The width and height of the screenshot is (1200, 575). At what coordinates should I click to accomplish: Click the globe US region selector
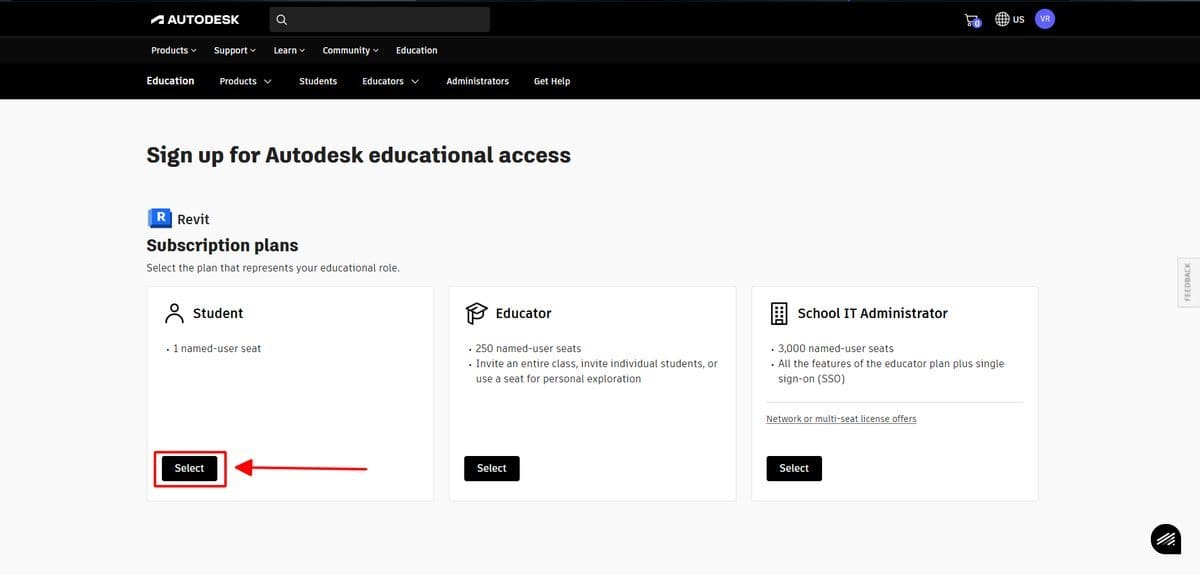click(x=1010, y=19)
